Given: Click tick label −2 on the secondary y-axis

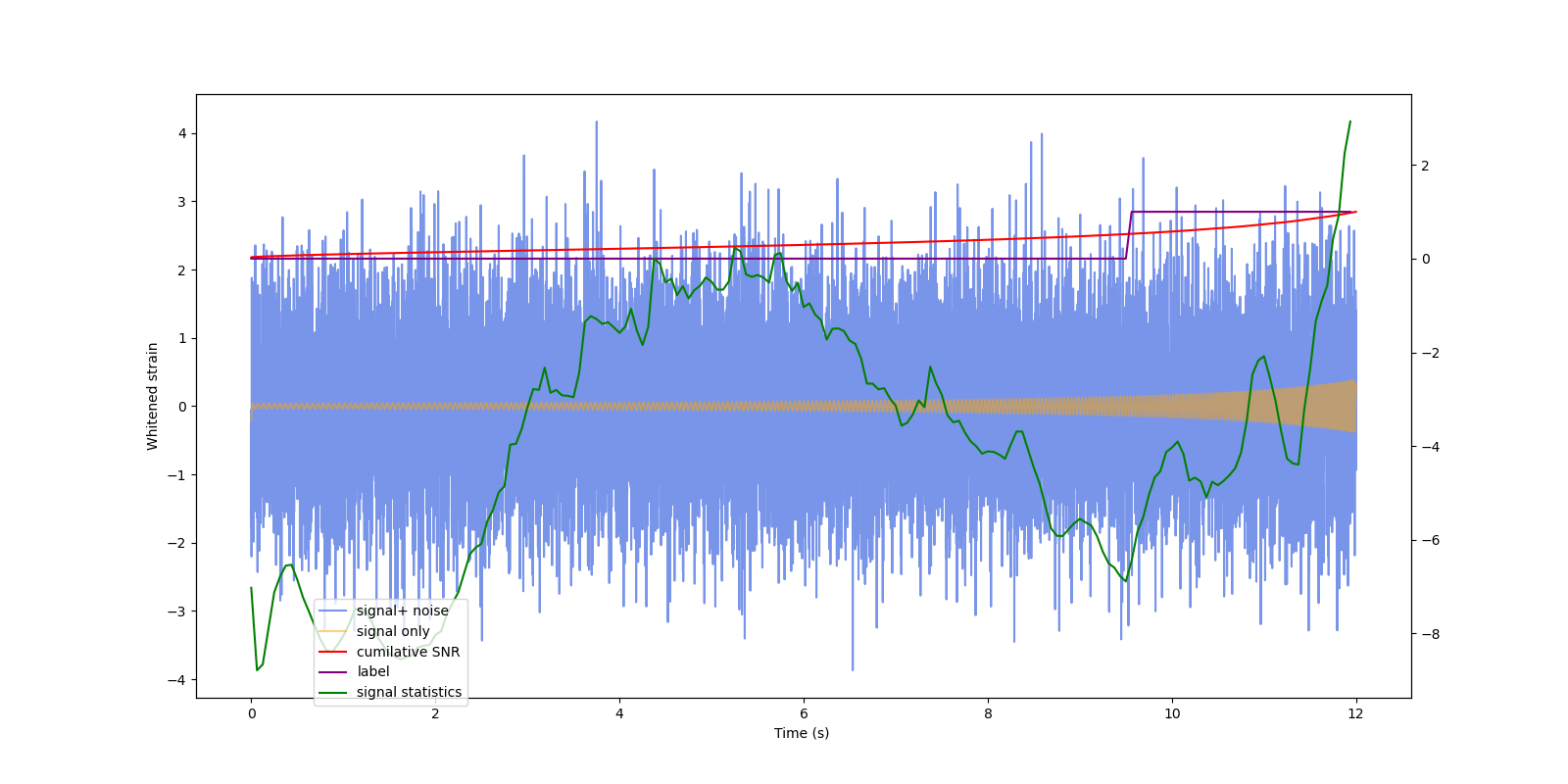Looking at the screenshot, I should (1429, 353).
